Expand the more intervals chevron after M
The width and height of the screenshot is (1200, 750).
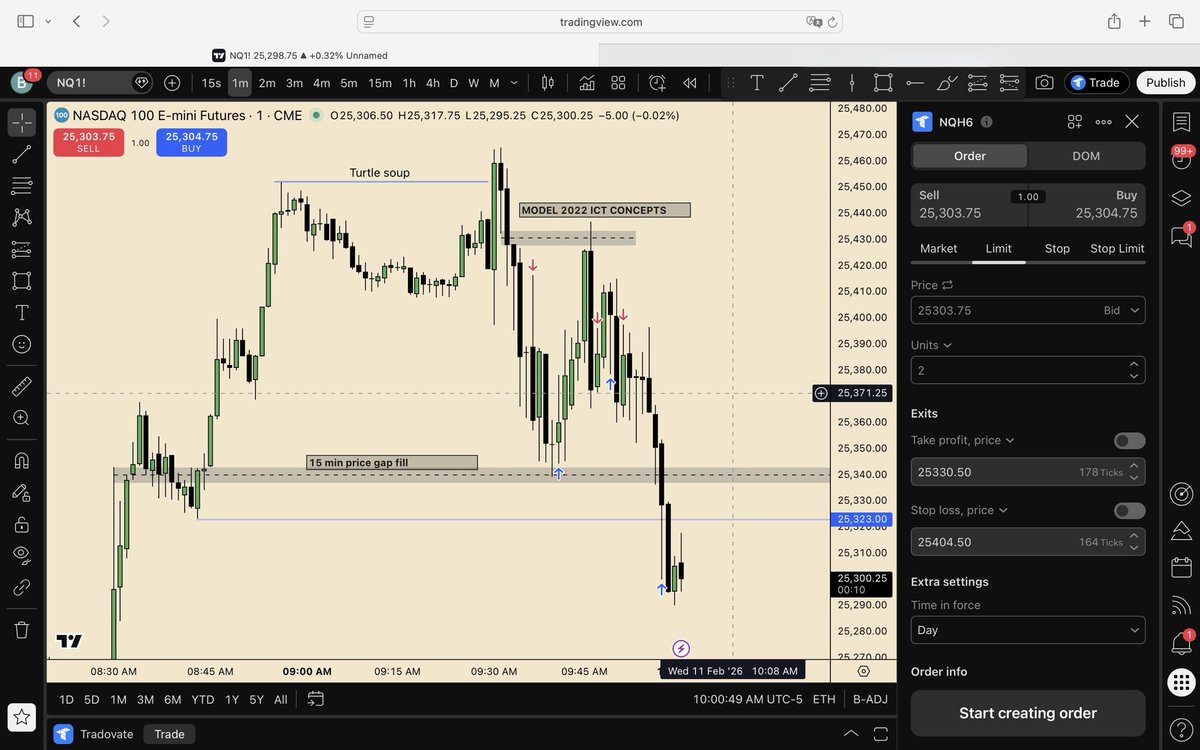pyautogui.click(x=514, y=83)
